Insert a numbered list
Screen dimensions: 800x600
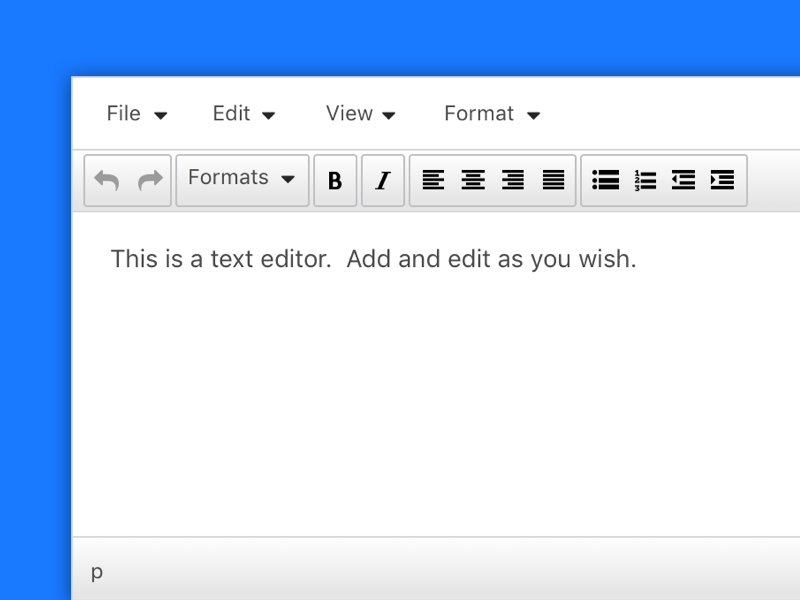[645, 180]
